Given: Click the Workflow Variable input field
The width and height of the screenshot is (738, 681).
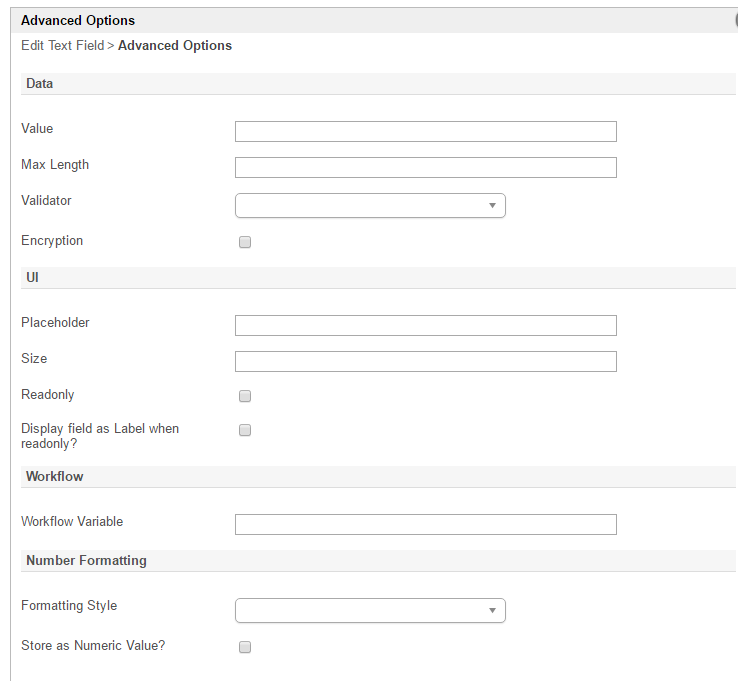Looking at the screenshot, I should coord(425,524).
